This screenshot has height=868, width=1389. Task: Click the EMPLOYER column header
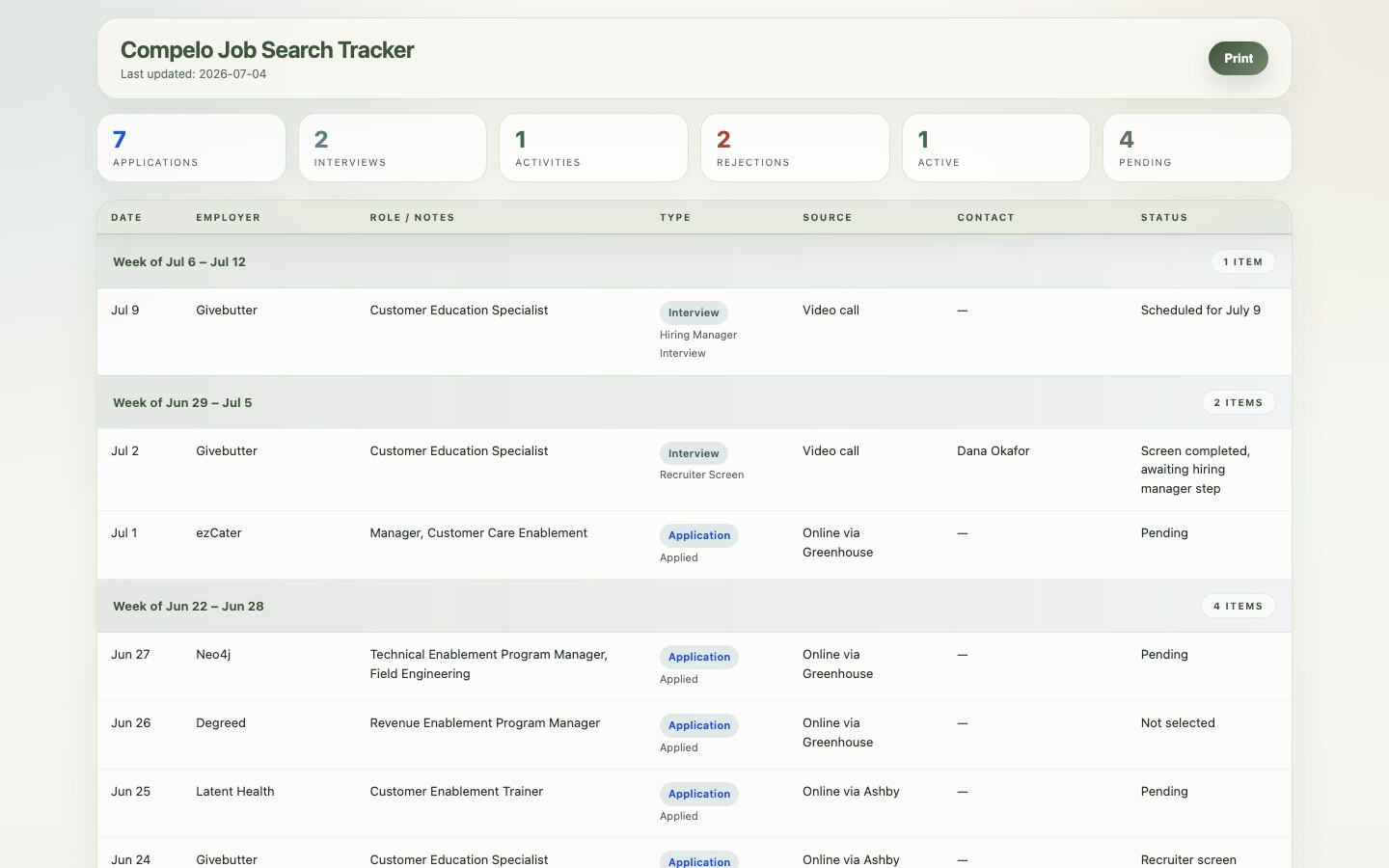coord(228,218)
